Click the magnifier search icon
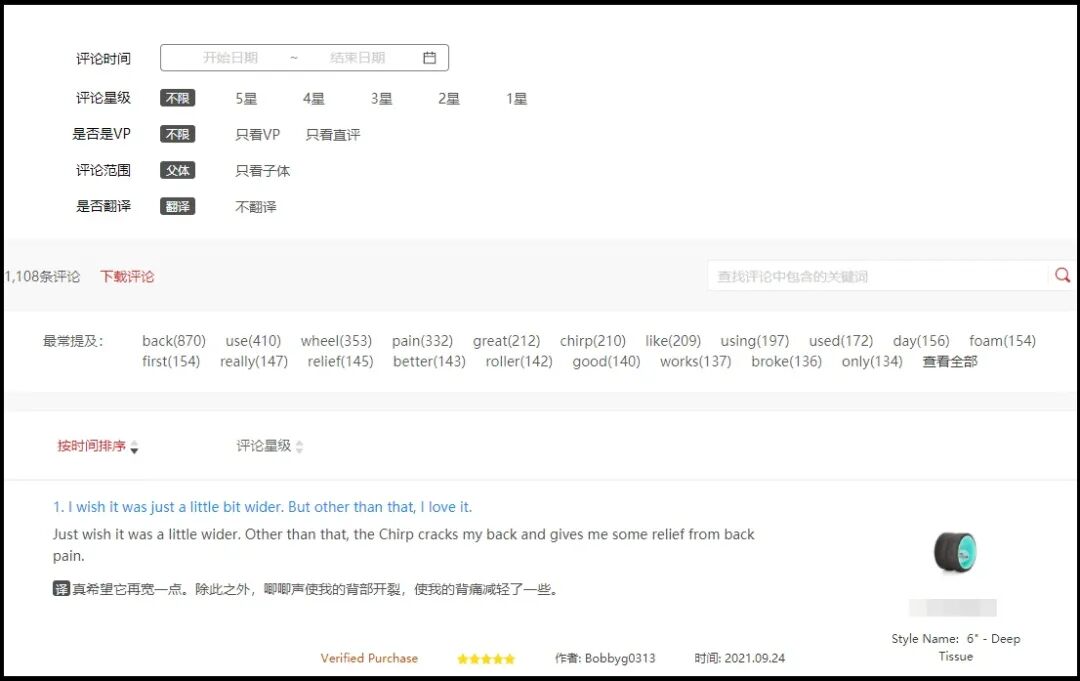This screenshot has height=681, width=1080. [x=1062, y=274]
